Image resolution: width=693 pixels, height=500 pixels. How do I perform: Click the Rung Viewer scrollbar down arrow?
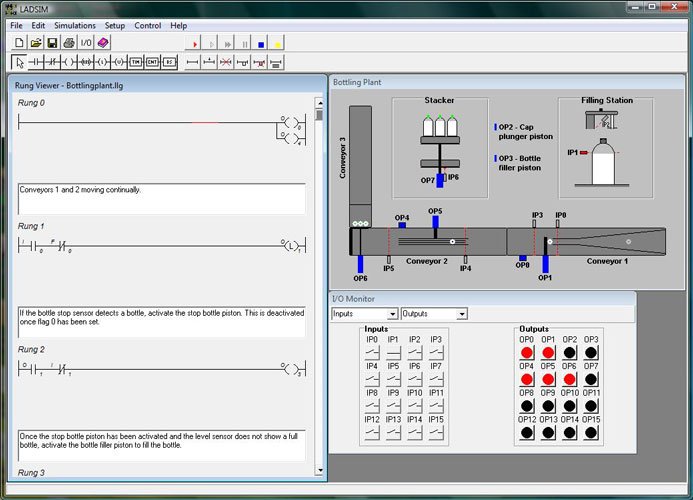point(320,470)
